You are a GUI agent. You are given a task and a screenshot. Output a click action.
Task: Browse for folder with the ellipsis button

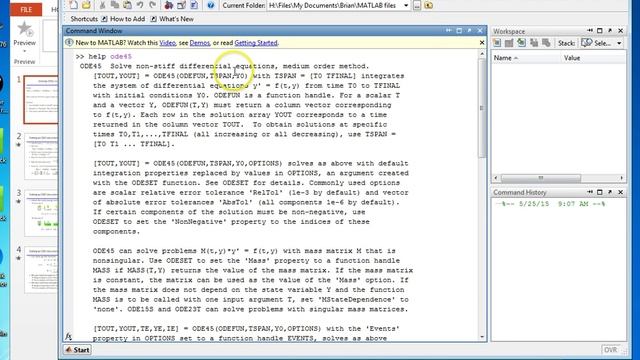pos(417,5)
